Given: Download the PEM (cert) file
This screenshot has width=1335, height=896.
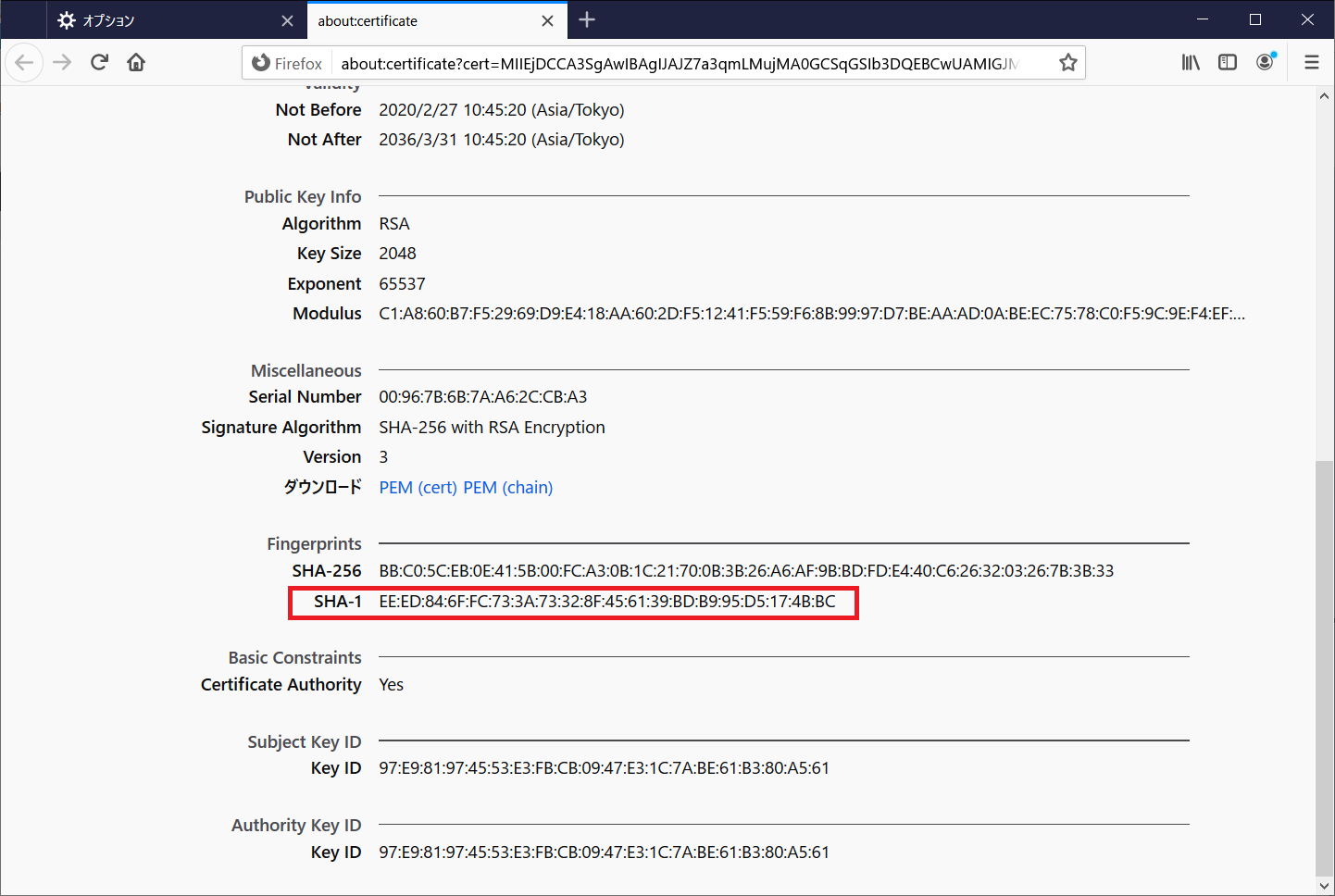Looking at the screenshot, I should [418, 487].
